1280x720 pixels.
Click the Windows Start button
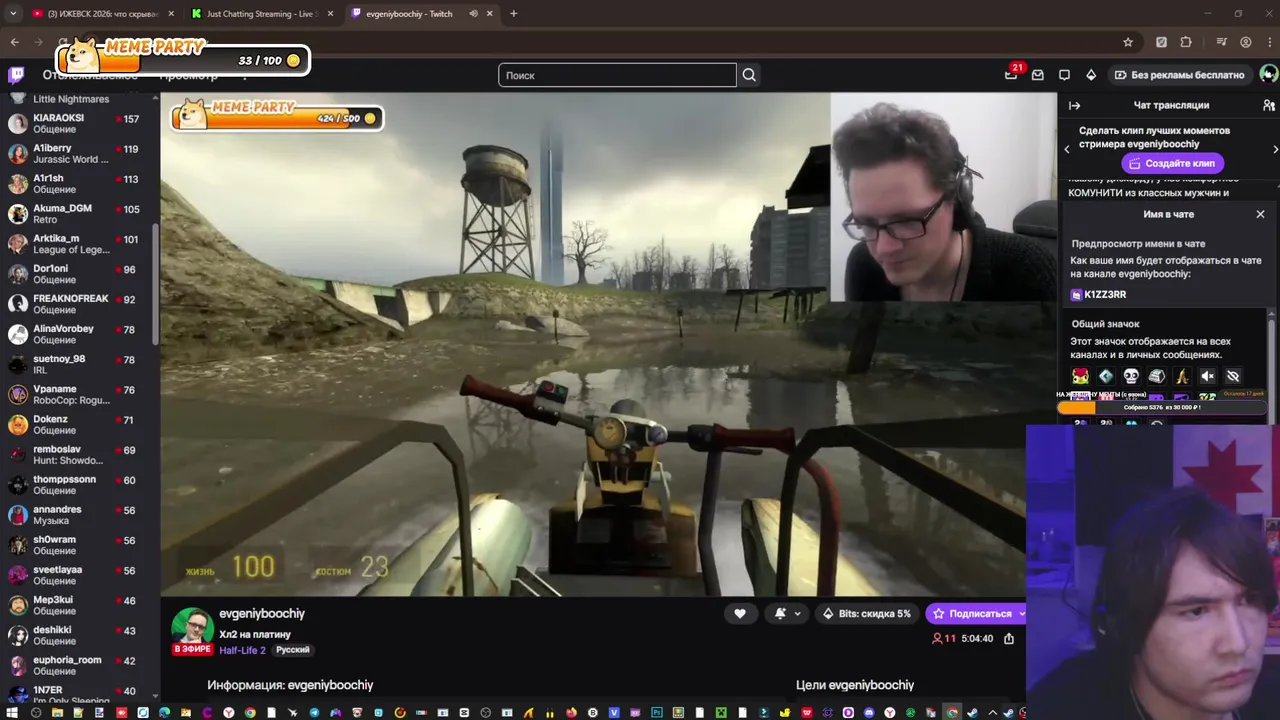11,712
